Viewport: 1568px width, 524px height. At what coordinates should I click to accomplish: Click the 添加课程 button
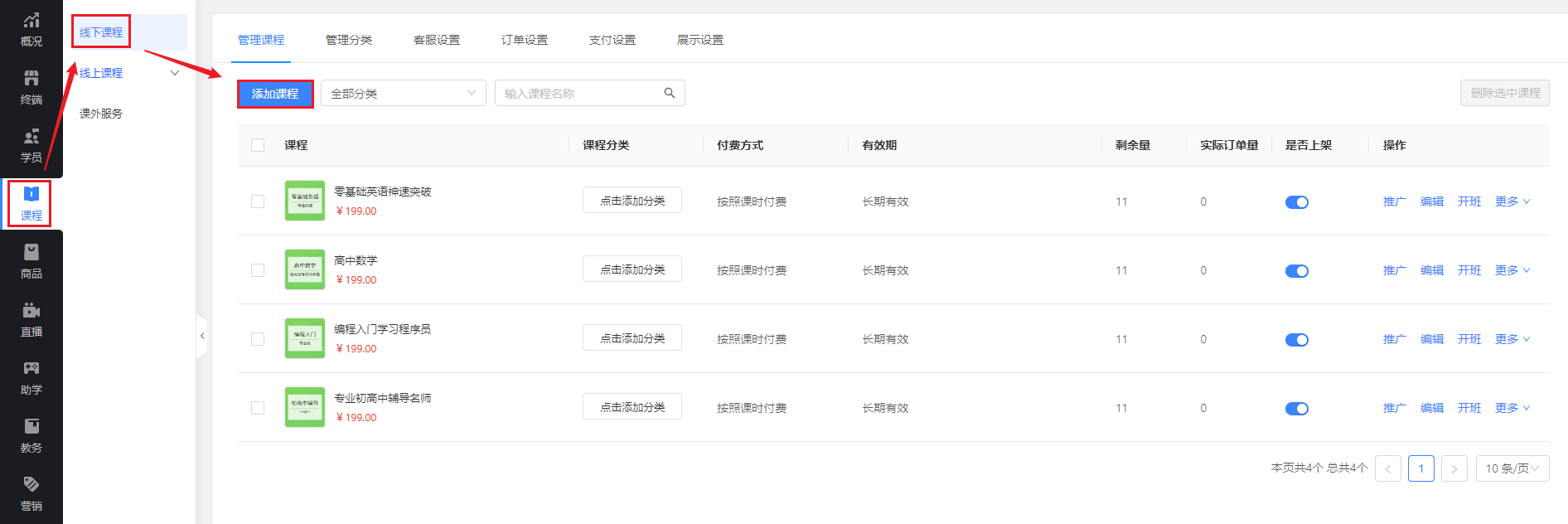click(x=275, y=94)
